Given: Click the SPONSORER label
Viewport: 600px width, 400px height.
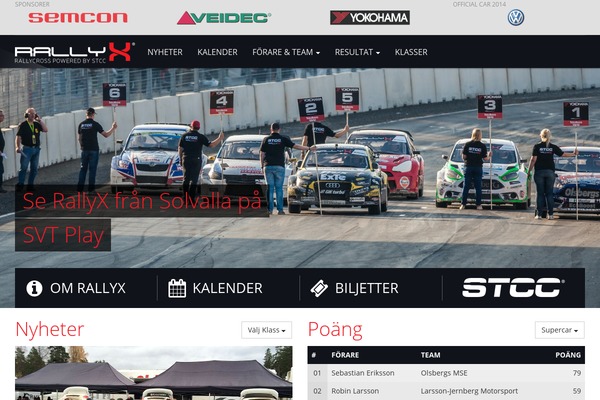Looking at the screenshot, I should coord(32,4).
